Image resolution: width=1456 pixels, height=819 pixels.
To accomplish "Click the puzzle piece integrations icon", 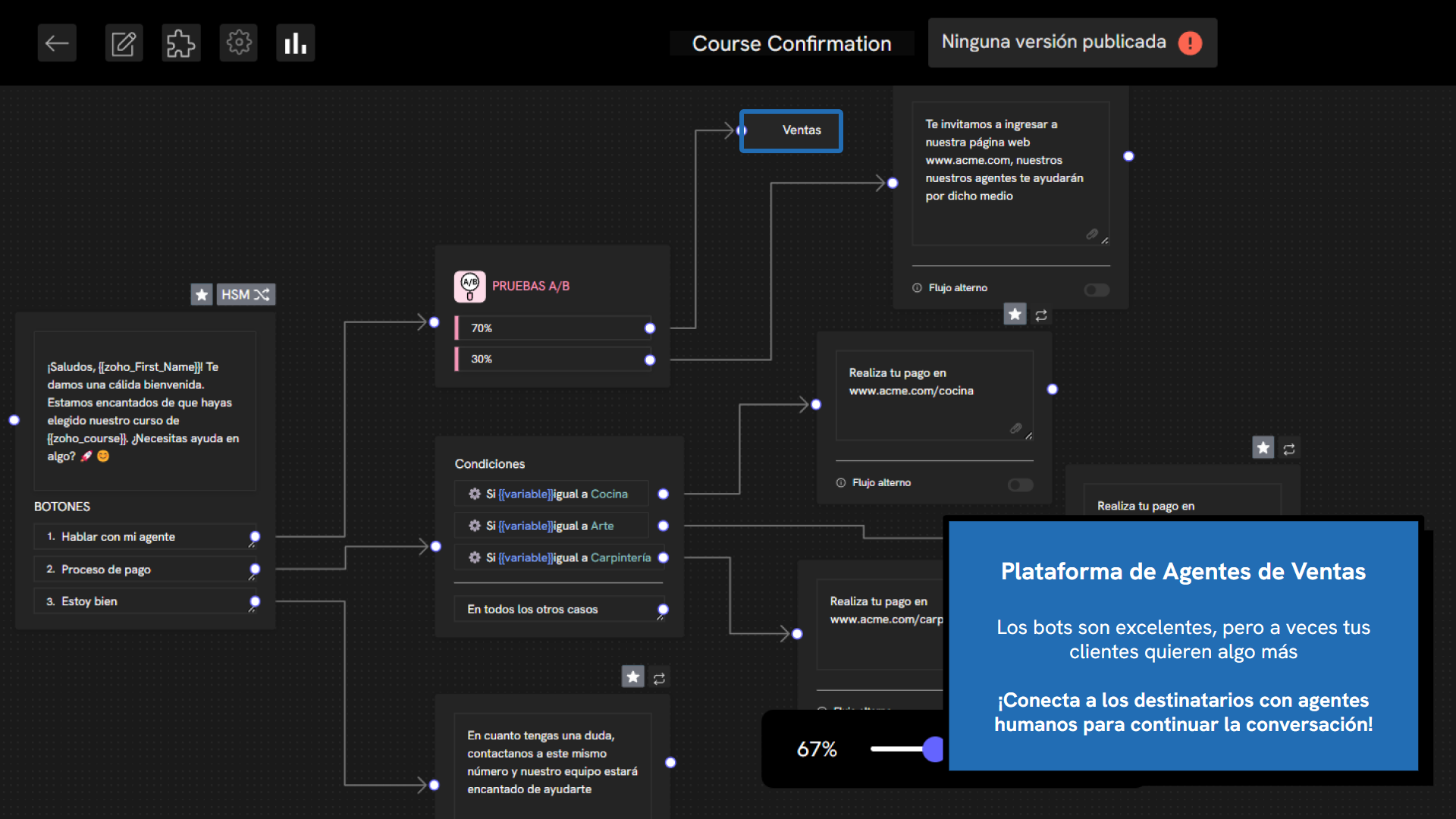I will pyautogui.click(x=180, y=43).
